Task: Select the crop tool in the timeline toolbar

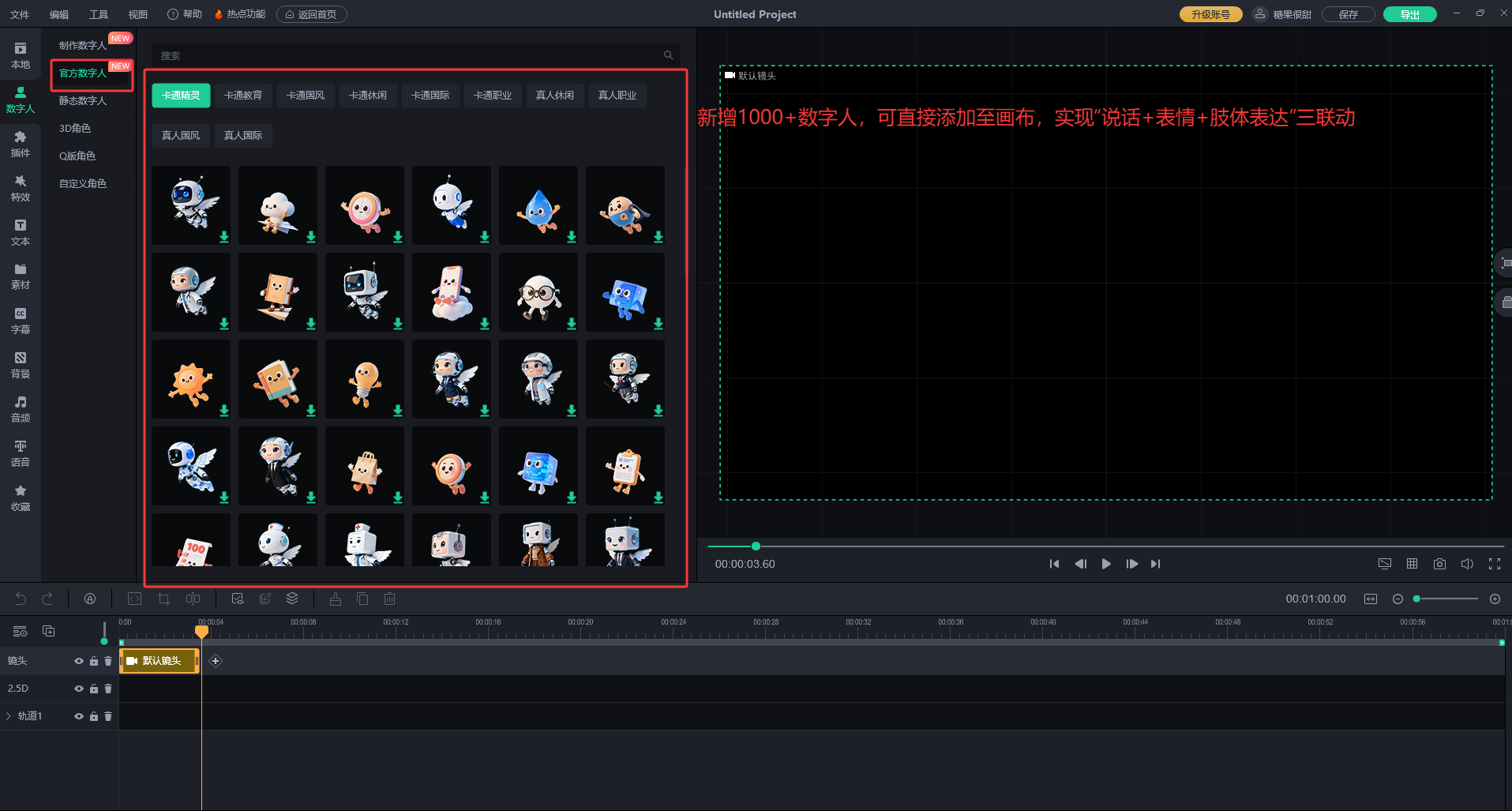Action: [x=163, y=599]
